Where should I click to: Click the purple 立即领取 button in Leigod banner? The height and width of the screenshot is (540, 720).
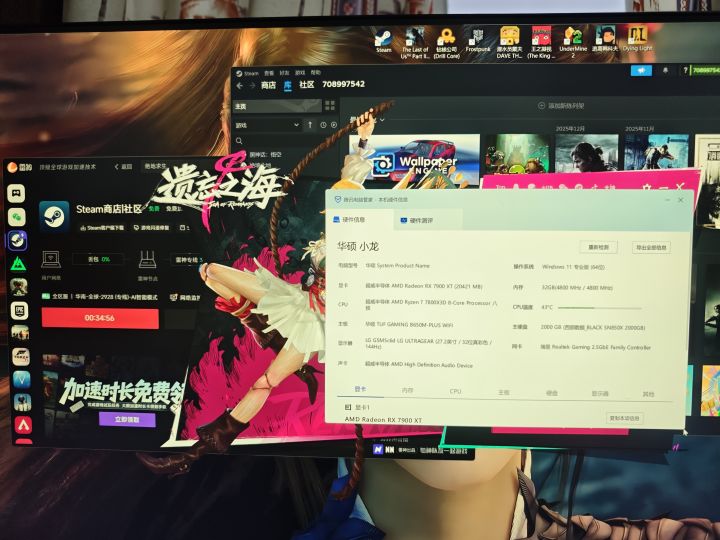pyautogui.click(x=127, y=419)
